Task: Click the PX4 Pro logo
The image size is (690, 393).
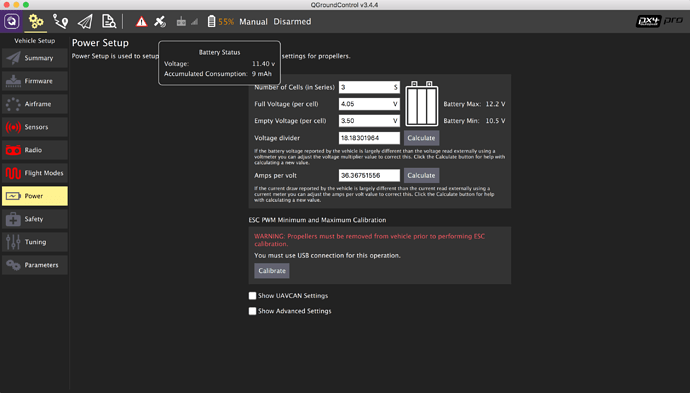Action: 659,21
